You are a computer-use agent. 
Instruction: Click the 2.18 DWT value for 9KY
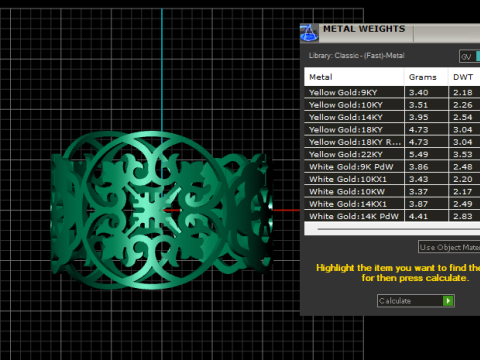[x=463, y=92]
